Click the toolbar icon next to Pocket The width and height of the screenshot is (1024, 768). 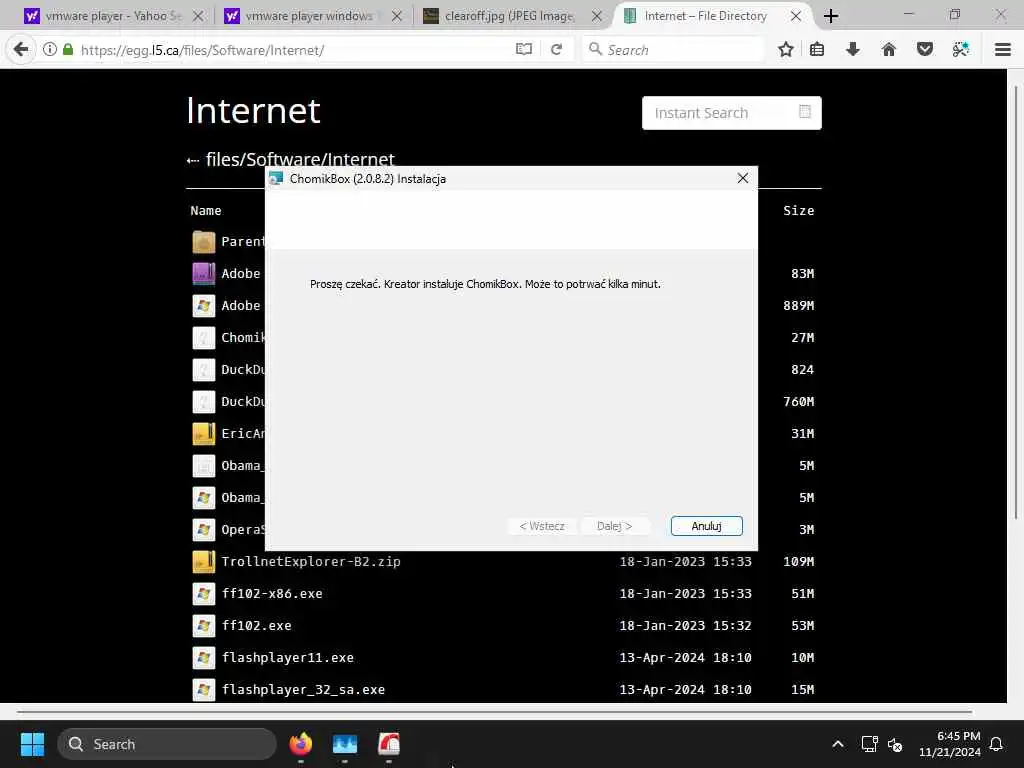coord(961,50)
